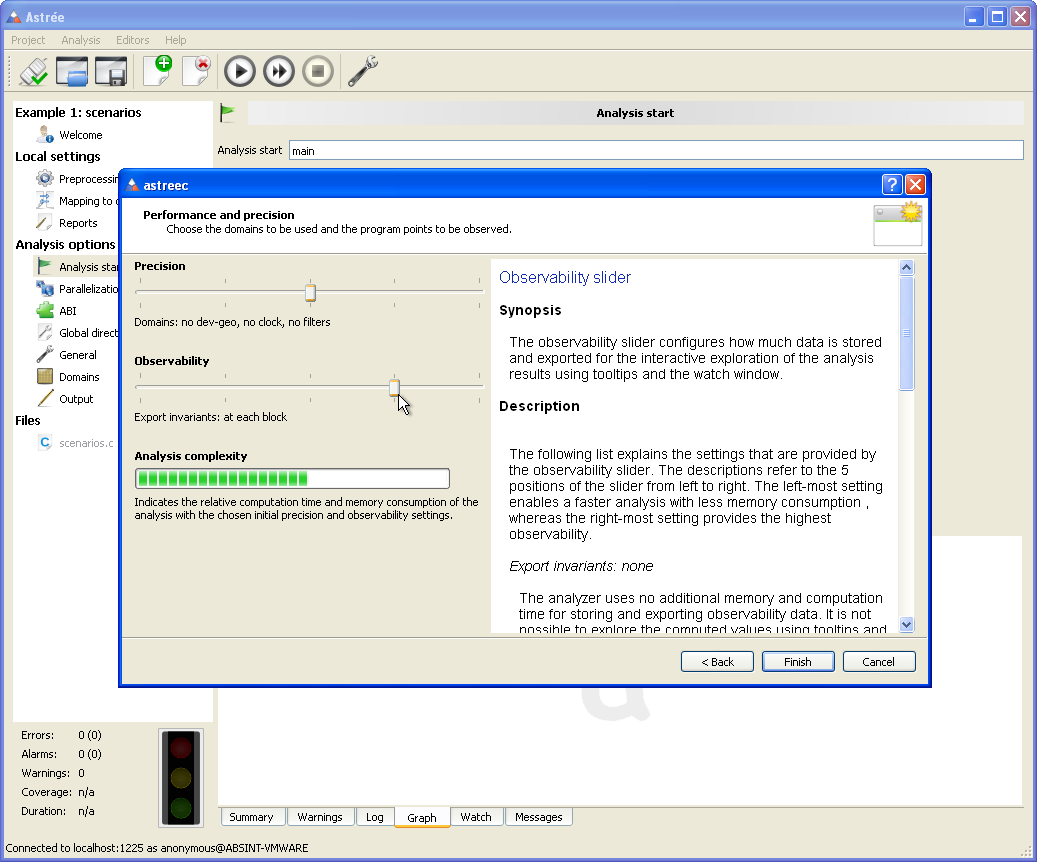Click the help pane scroll down arrow
This screenshot has width=1037, height=862.
click(907, 624)
